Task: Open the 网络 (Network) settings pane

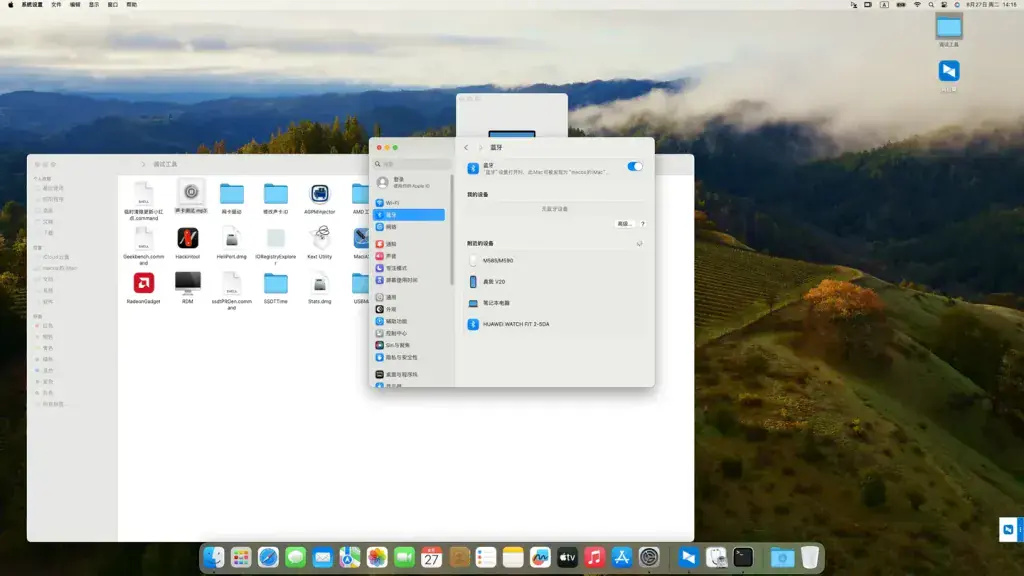Action: pyautogui.click(x=409, y=227)
